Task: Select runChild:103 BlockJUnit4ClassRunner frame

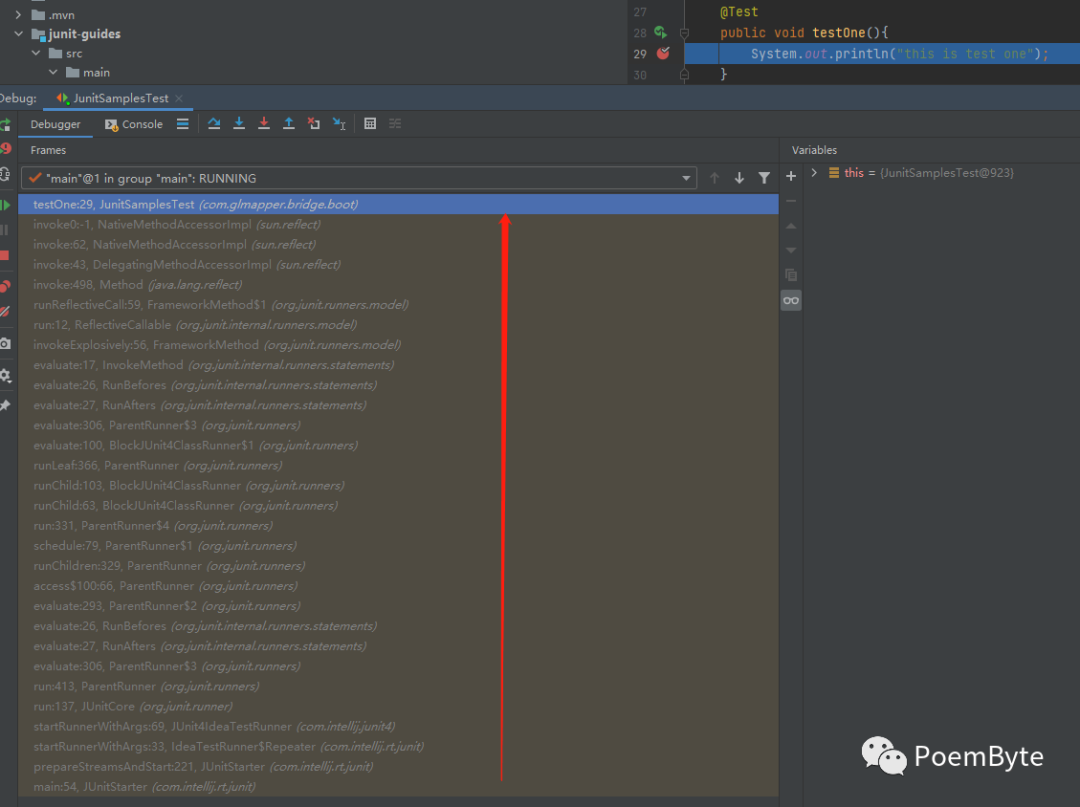Action: coord(398,485)
